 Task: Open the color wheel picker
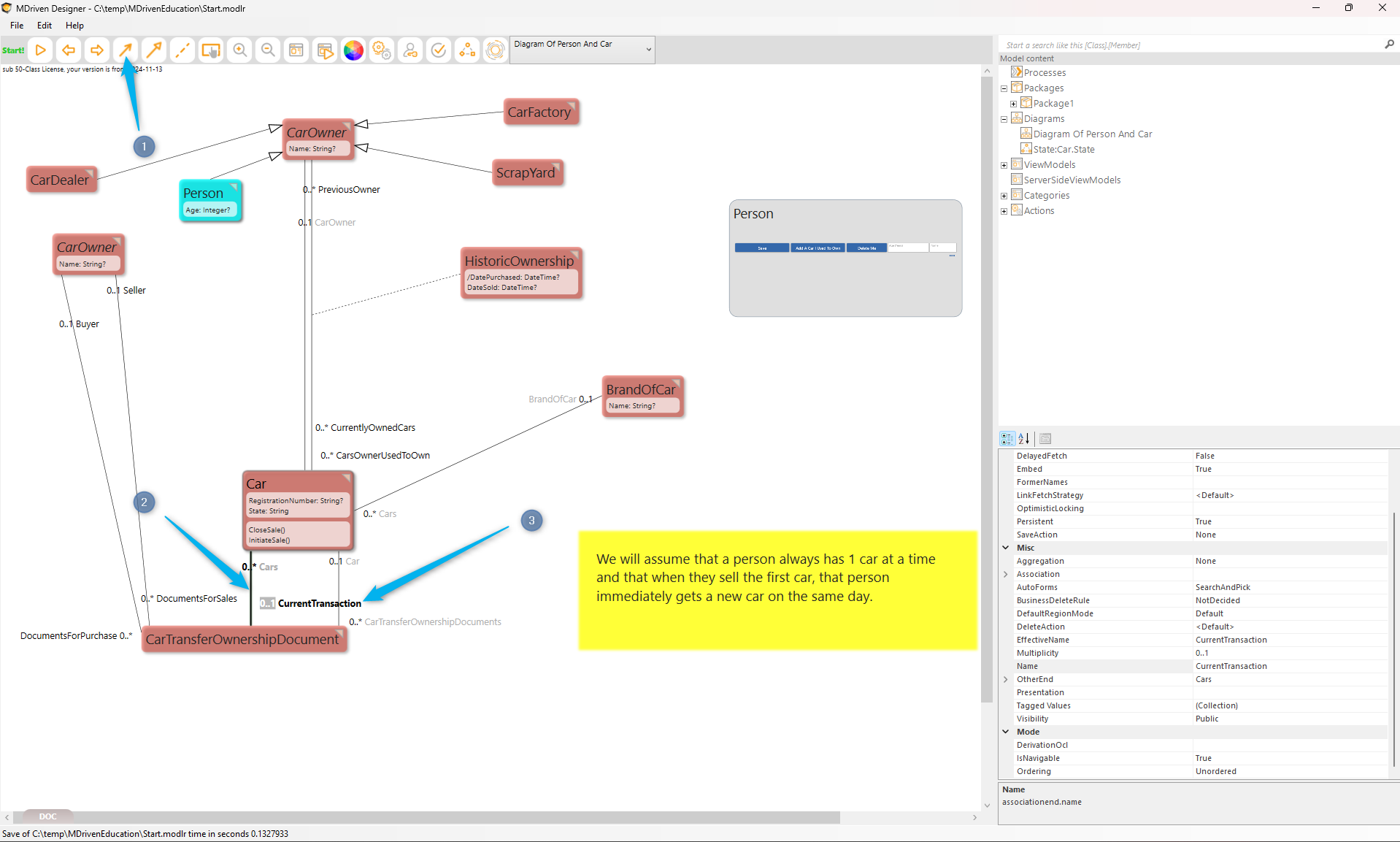tap(353, 50)
